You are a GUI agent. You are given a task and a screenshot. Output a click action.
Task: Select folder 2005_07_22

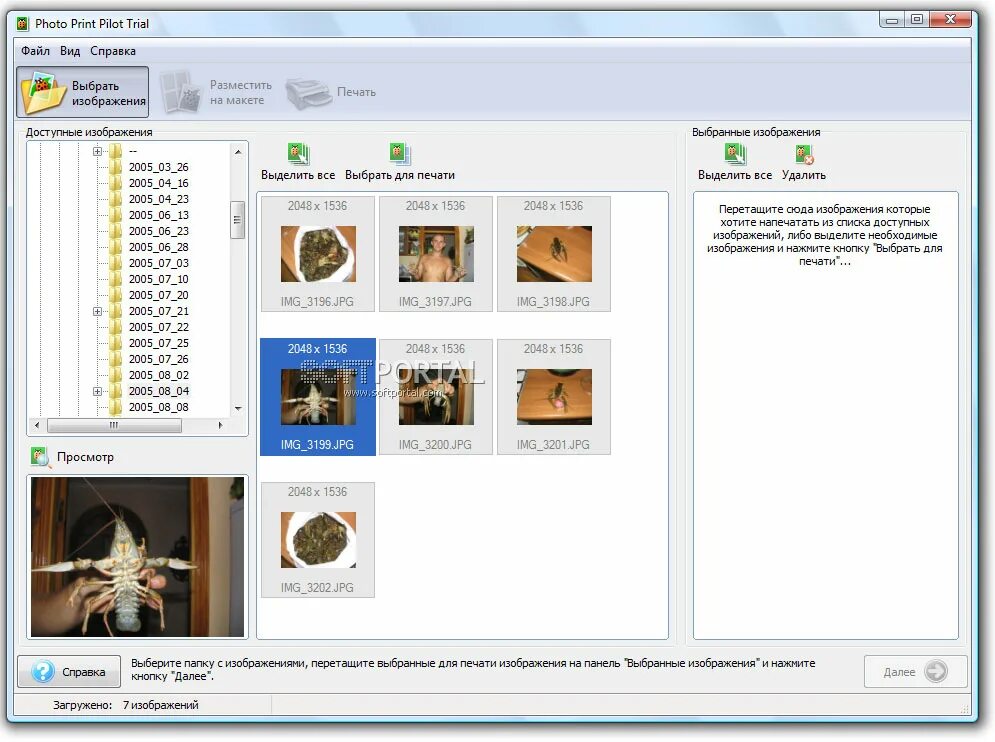[159, 327]
